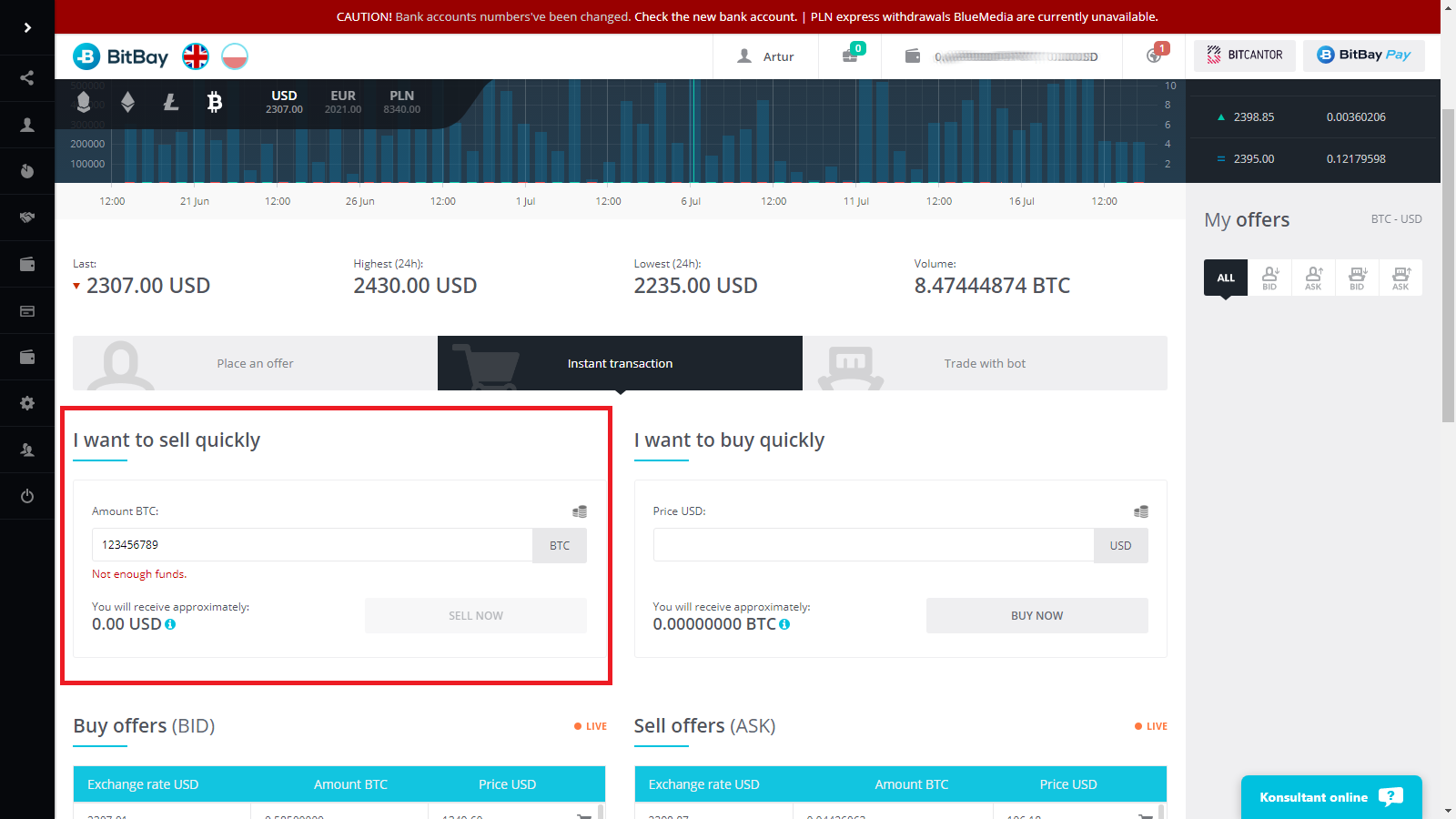Screen dimensions: 1456x819
Task: Open the BitBay Pay link
Action: tap(1364, 56)
